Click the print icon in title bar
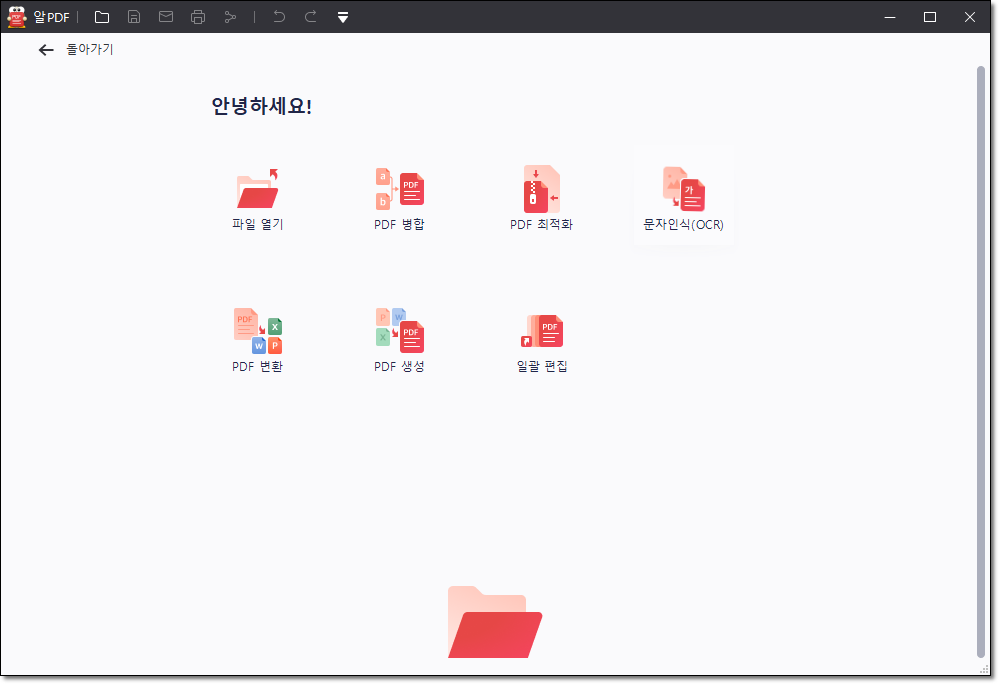 coord(198,17)
